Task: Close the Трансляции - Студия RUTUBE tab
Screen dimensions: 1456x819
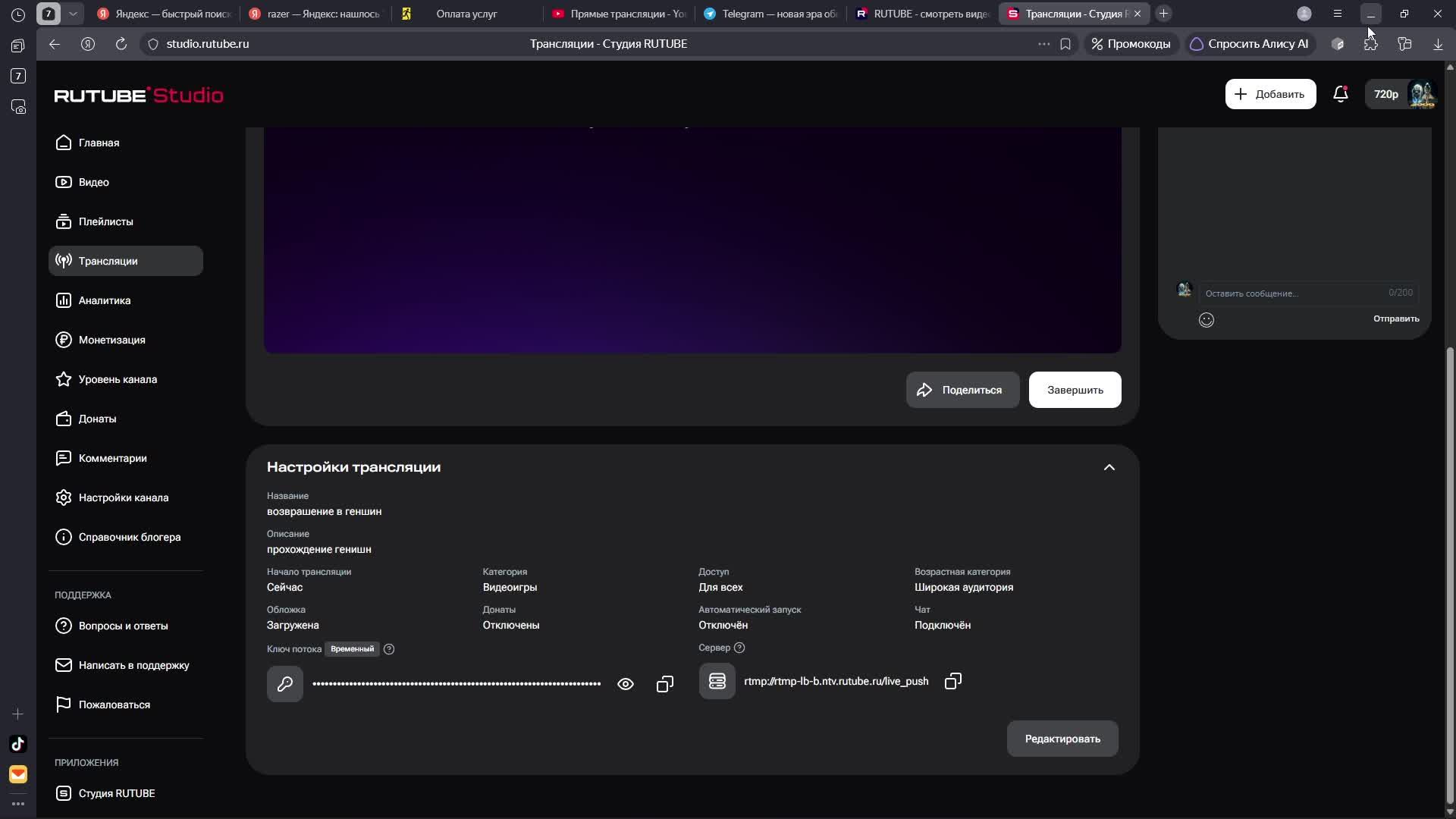Action: [1137, 14]
